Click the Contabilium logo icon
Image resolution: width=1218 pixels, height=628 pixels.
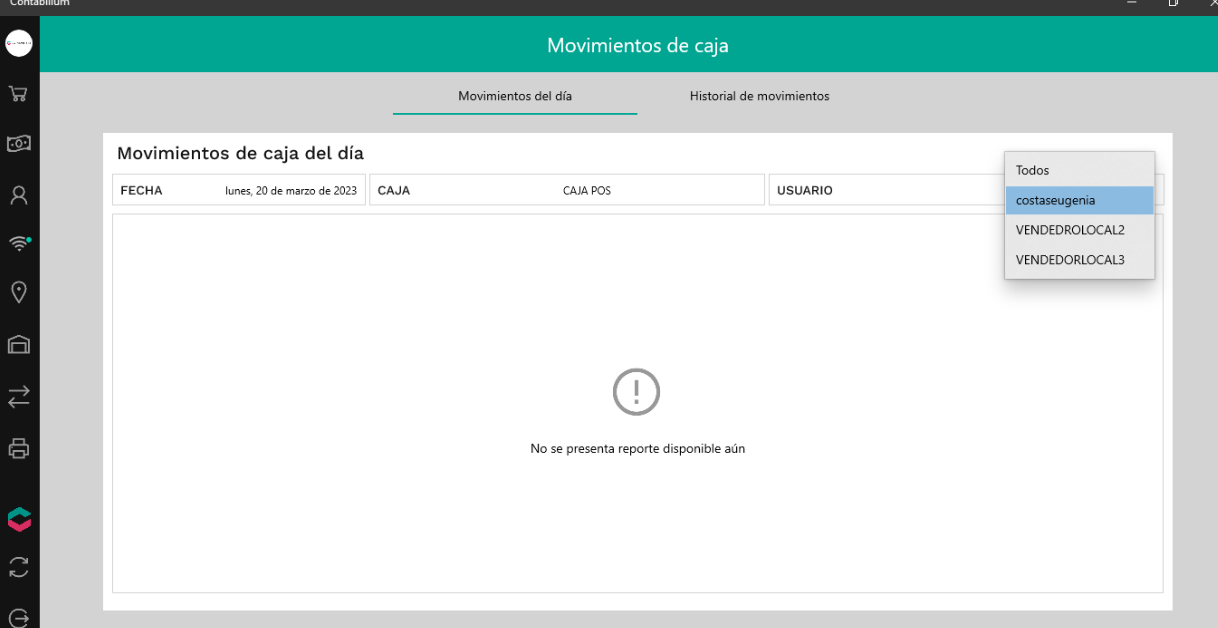[19, 519]
